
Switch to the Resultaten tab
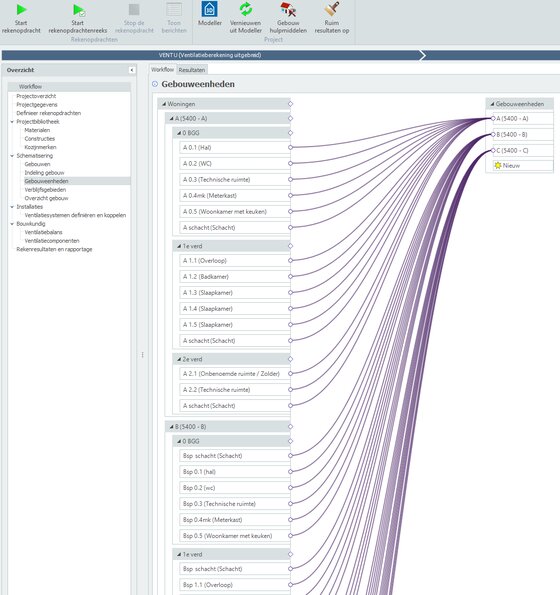point(192,70)
